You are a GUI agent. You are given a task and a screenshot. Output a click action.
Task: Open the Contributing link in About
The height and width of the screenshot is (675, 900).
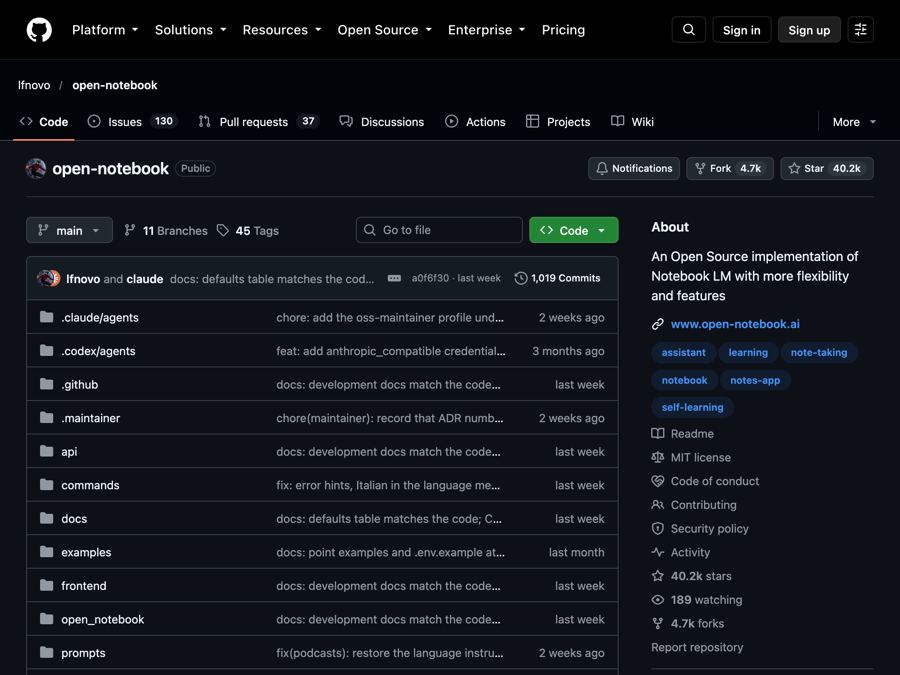(x=703, y=505)
